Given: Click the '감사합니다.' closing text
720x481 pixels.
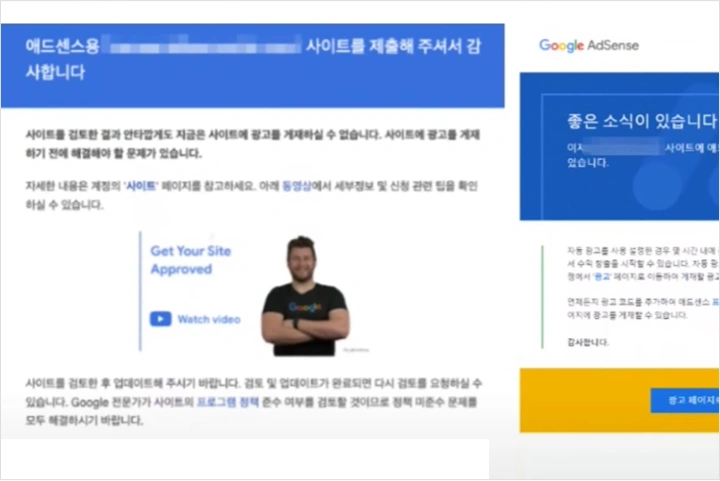Looking at the screenshot, I should point(588,342).
